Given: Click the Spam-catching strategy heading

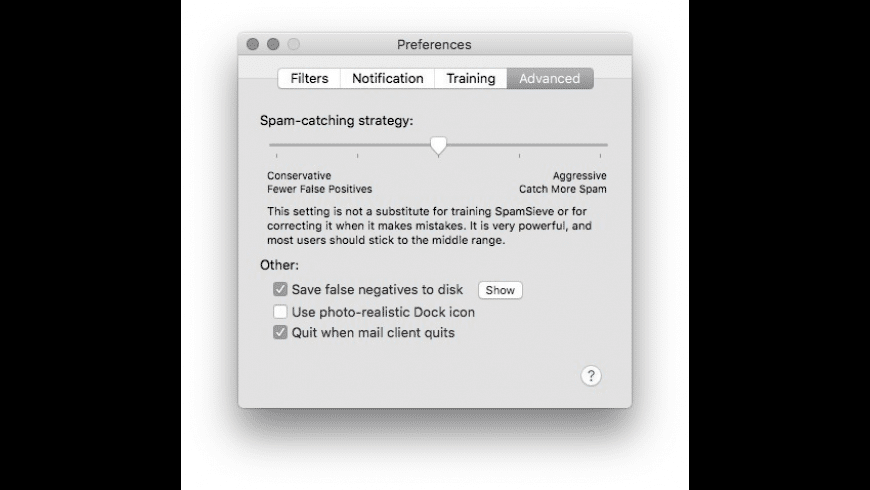Looking at the screenshot, I should [336, 120].
